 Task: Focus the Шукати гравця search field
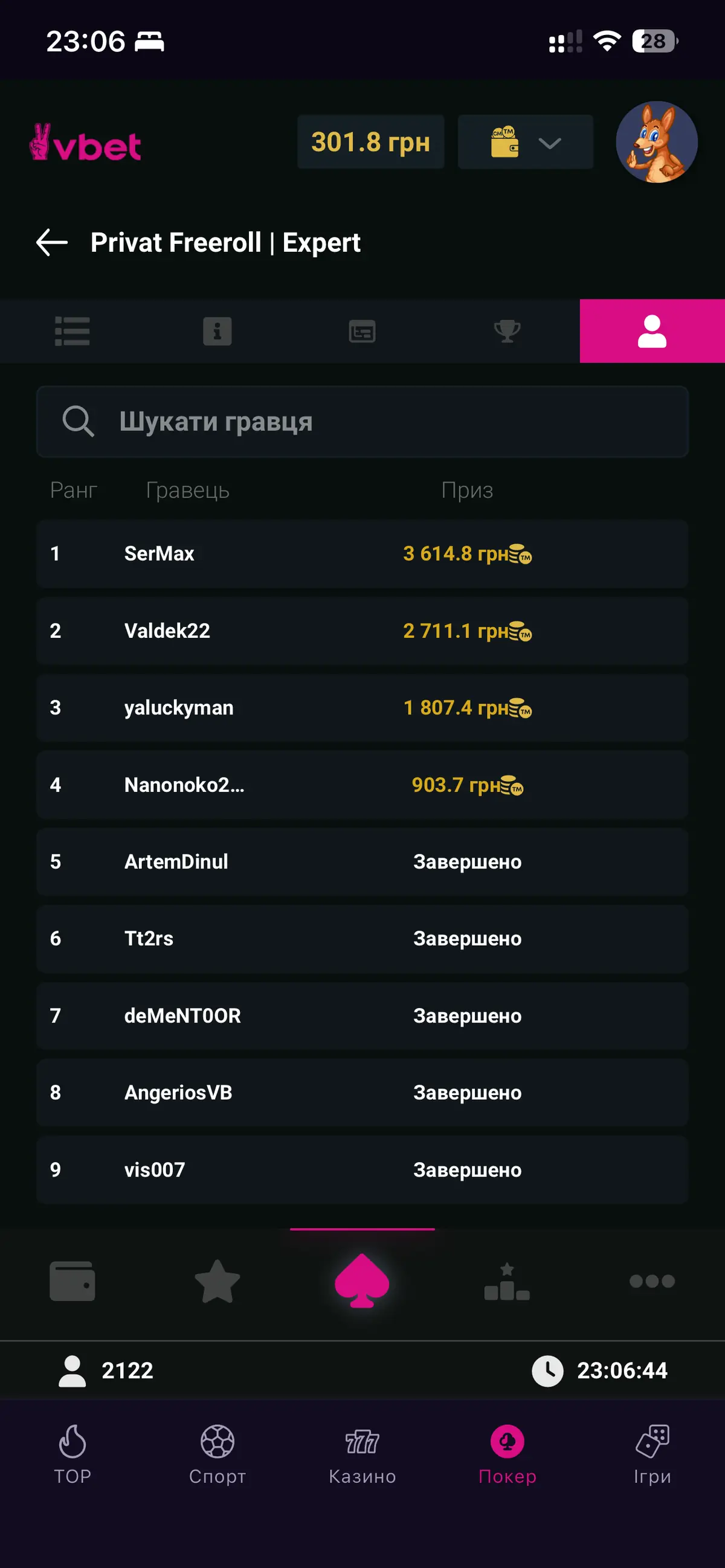(362, 421)
